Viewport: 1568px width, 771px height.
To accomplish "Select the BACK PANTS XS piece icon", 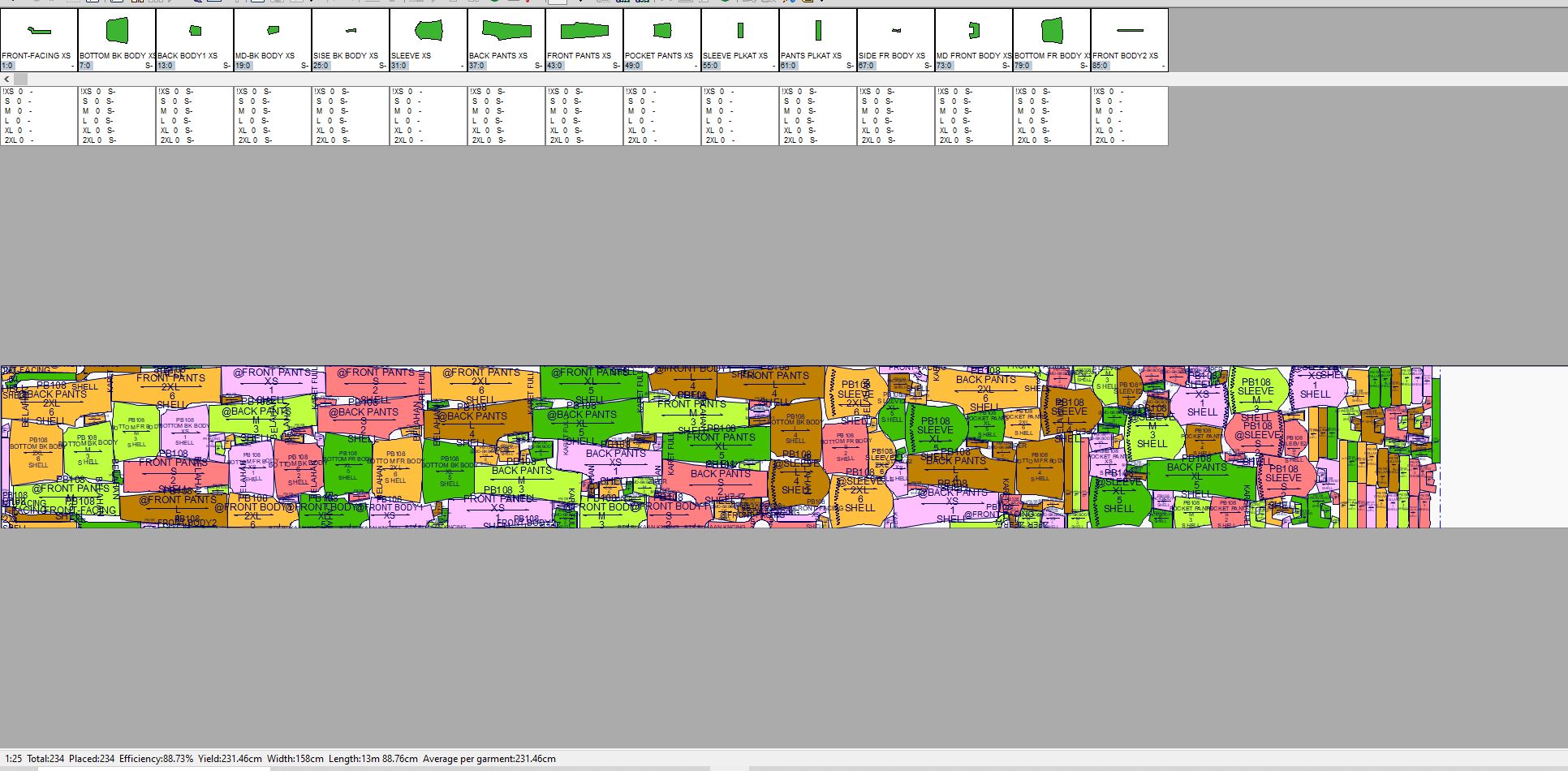I will click(506, 31).
